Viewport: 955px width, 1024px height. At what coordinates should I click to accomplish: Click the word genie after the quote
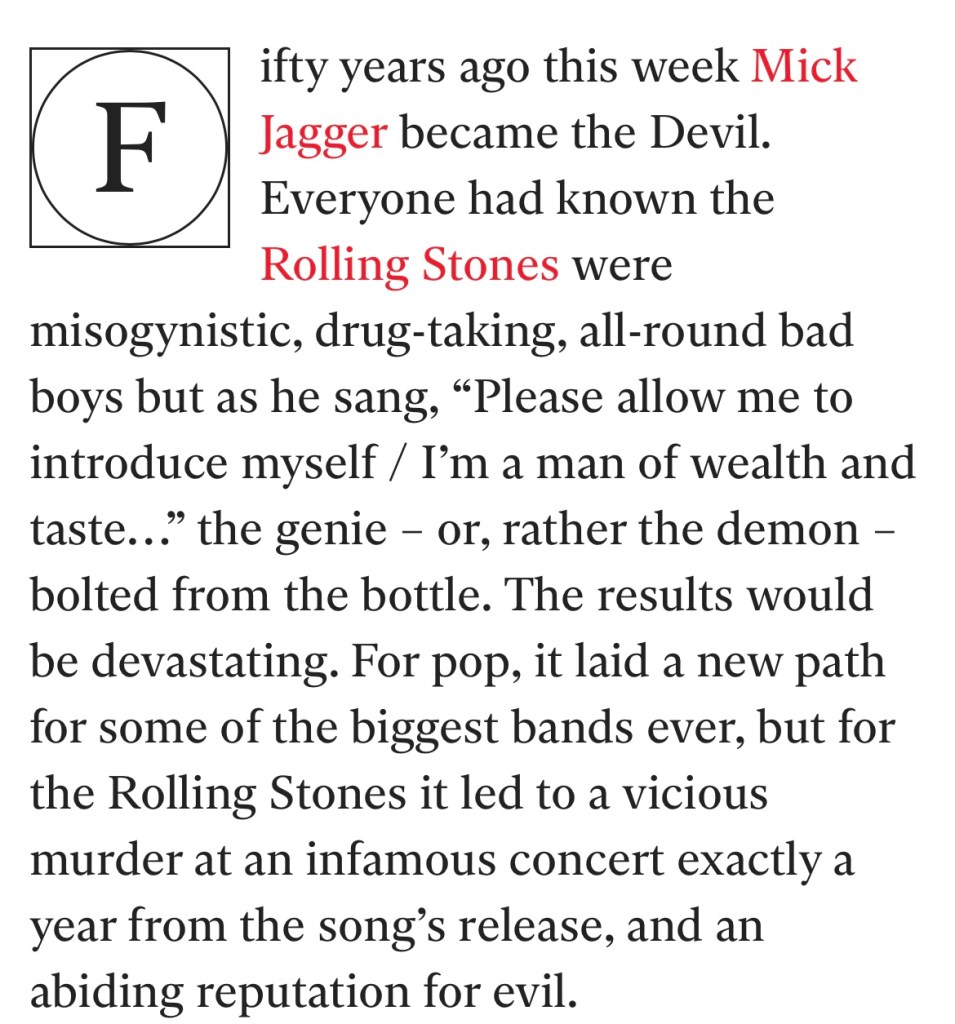coord(331,530)
